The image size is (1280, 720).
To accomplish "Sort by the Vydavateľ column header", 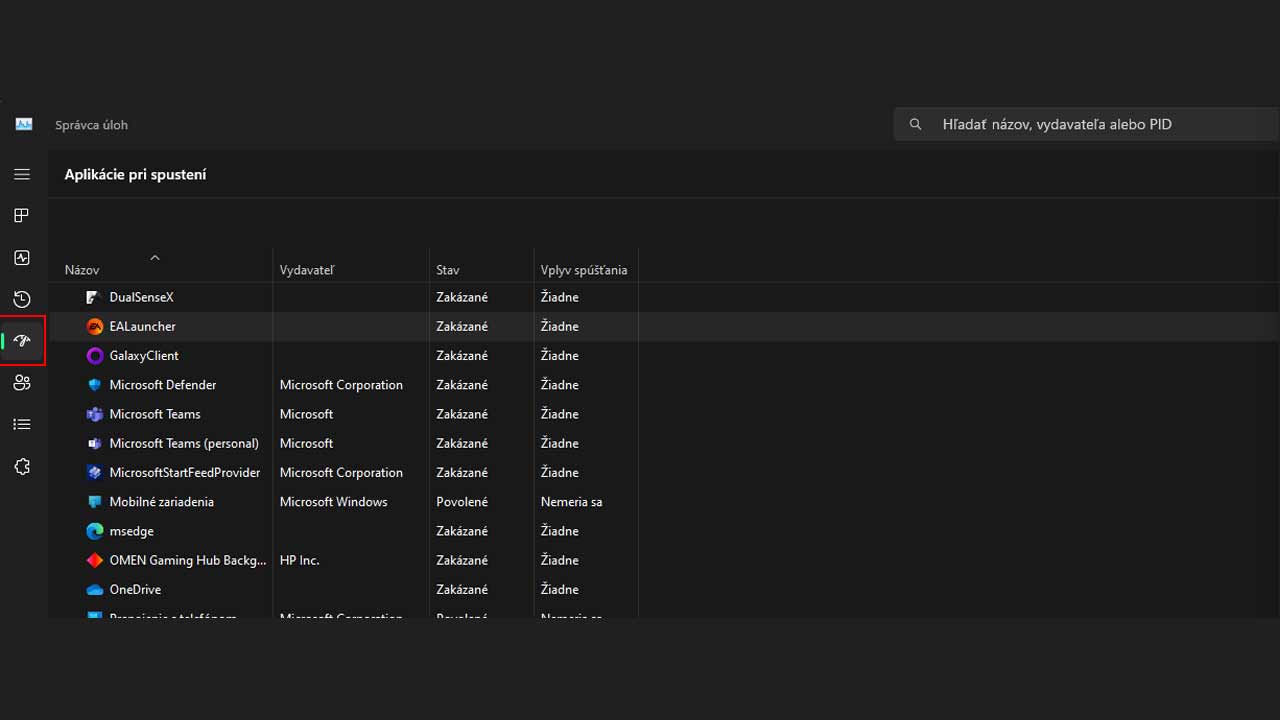I will click(x=307, y=270).
